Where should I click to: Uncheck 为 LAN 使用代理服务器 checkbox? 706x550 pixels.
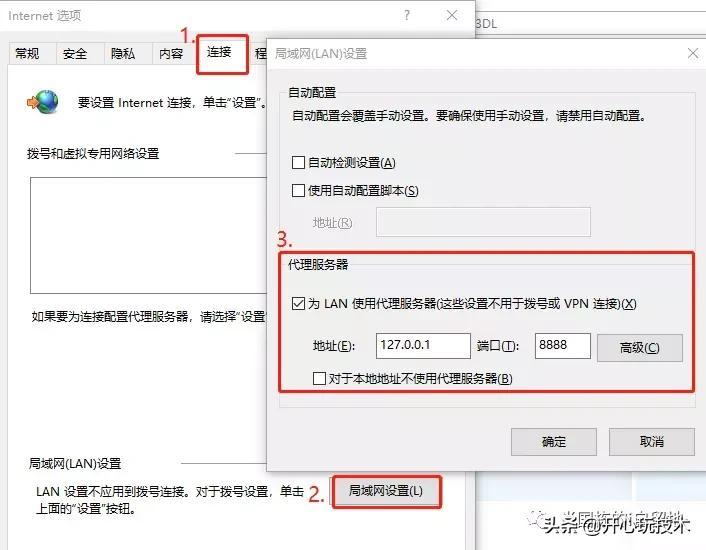[x=298, y=304]
